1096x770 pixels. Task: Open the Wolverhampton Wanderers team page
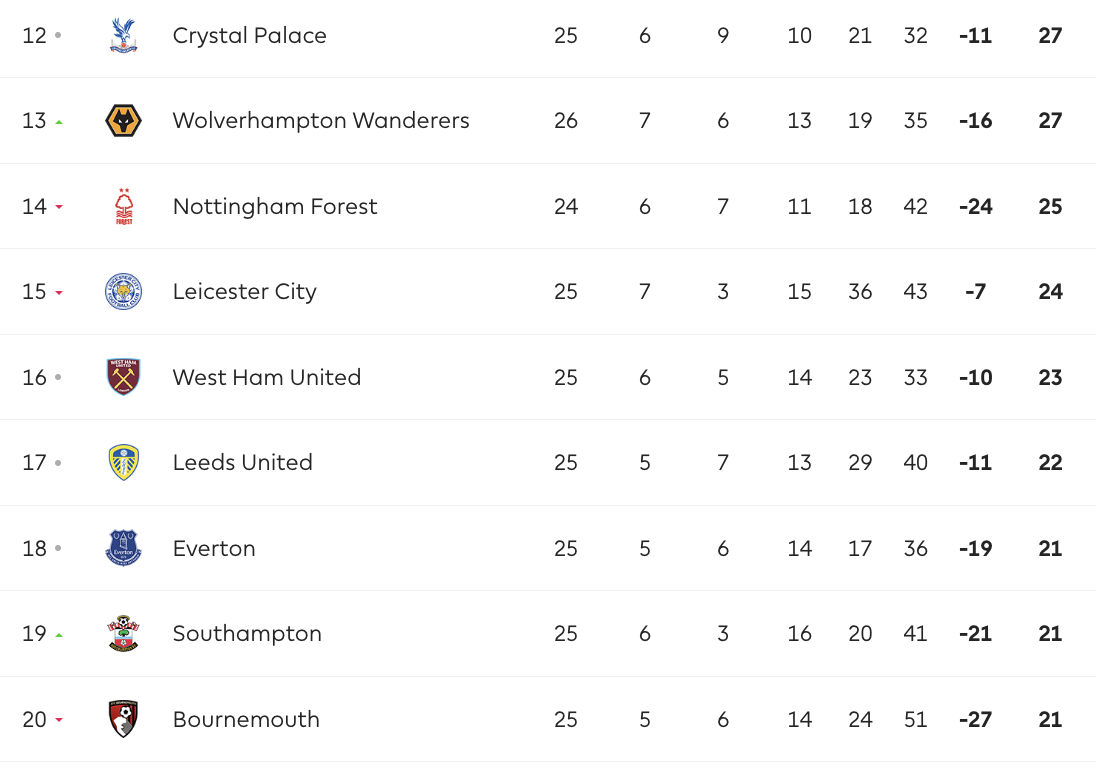click(x=320, y=121)
